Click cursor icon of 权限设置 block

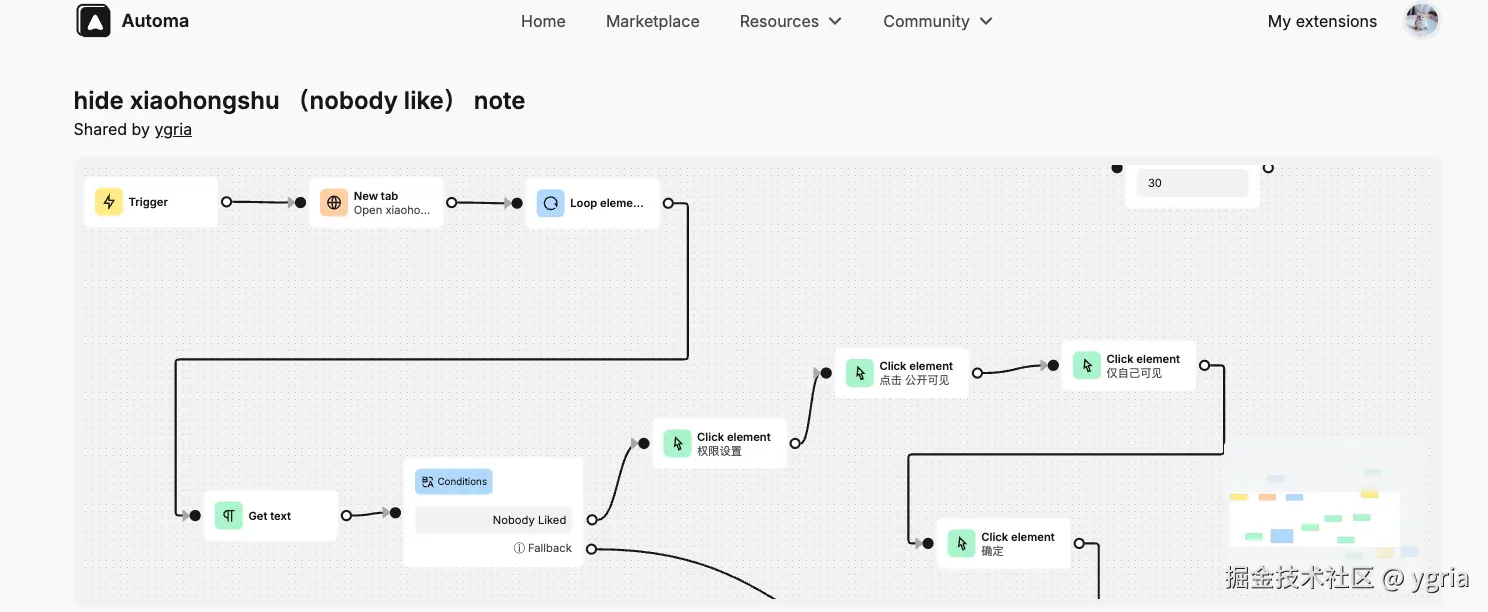click(678, 443)
